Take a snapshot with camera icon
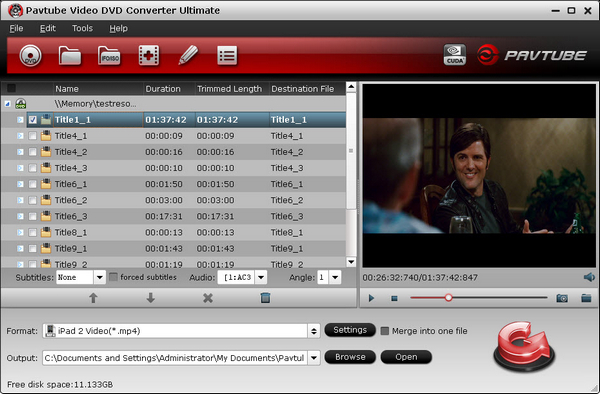This screenshot has width=600, height=394. (x=562, y=298)
